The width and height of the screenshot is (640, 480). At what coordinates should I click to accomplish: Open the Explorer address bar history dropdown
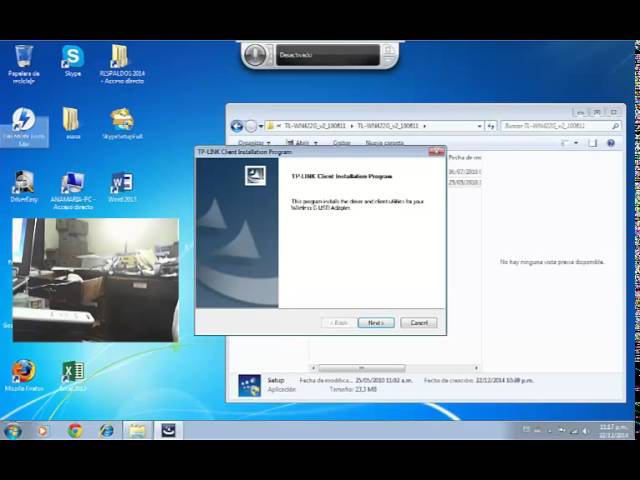479,126
